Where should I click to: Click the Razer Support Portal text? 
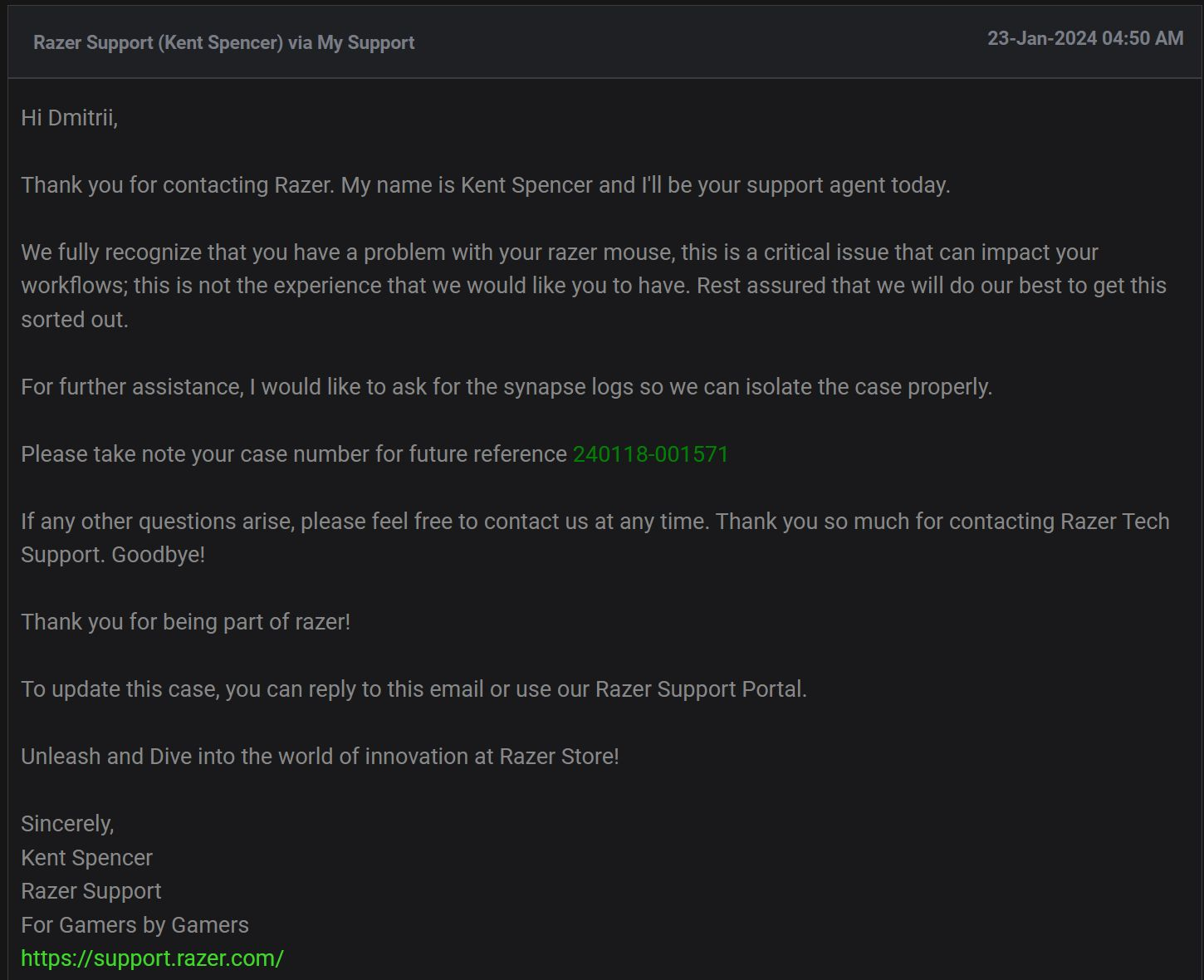(x=701, y=689)
